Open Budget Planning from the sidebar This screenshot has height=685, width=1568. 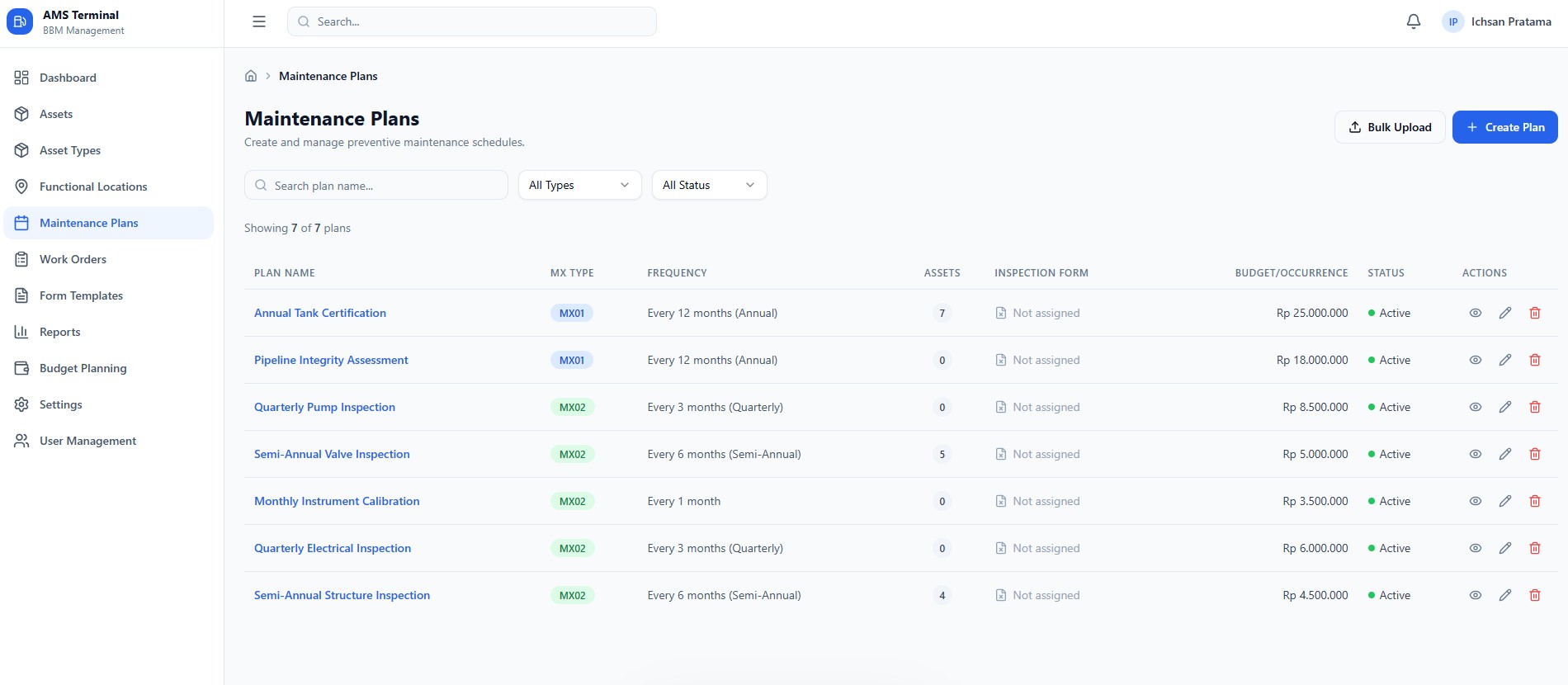83,368
